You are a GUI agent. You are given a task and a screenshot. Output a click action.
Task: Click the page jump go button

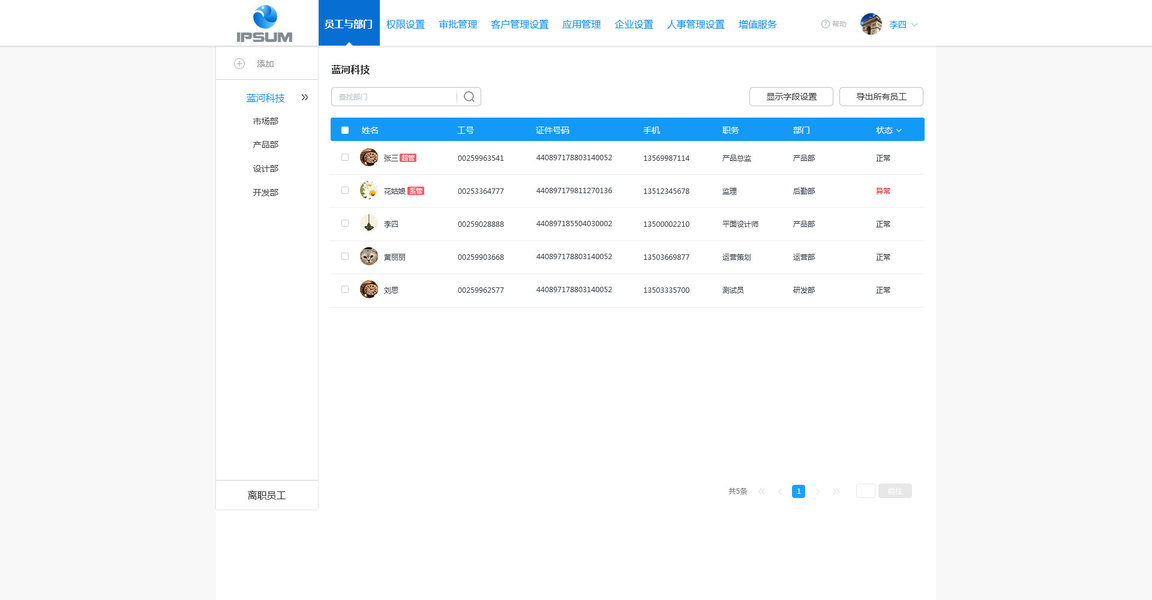point(895,491)
